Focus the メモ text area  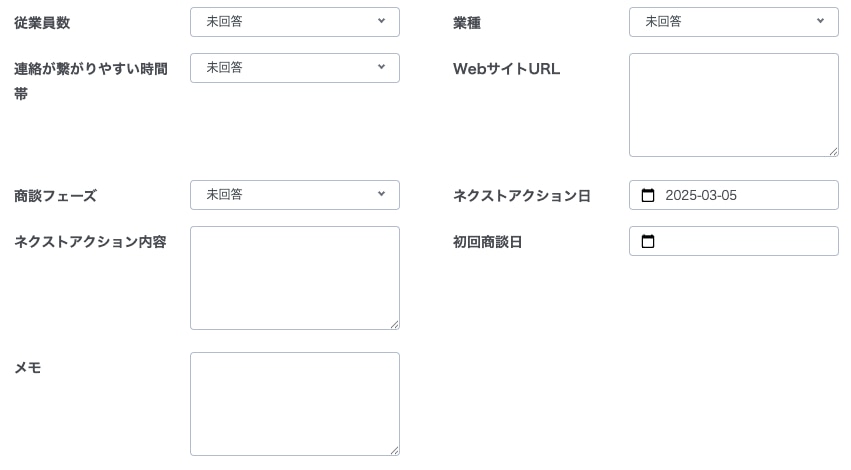[x=295, y=404]
